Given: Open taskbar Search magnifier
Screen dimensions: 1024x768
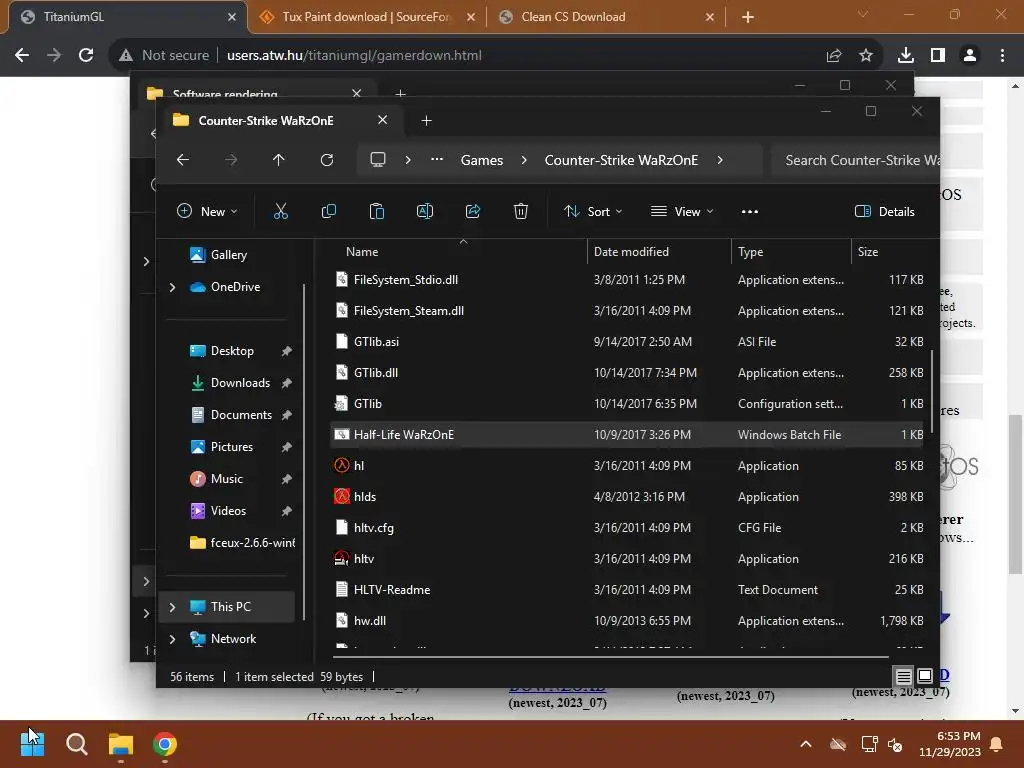Looking at the screenshot, I should [76, 744].
